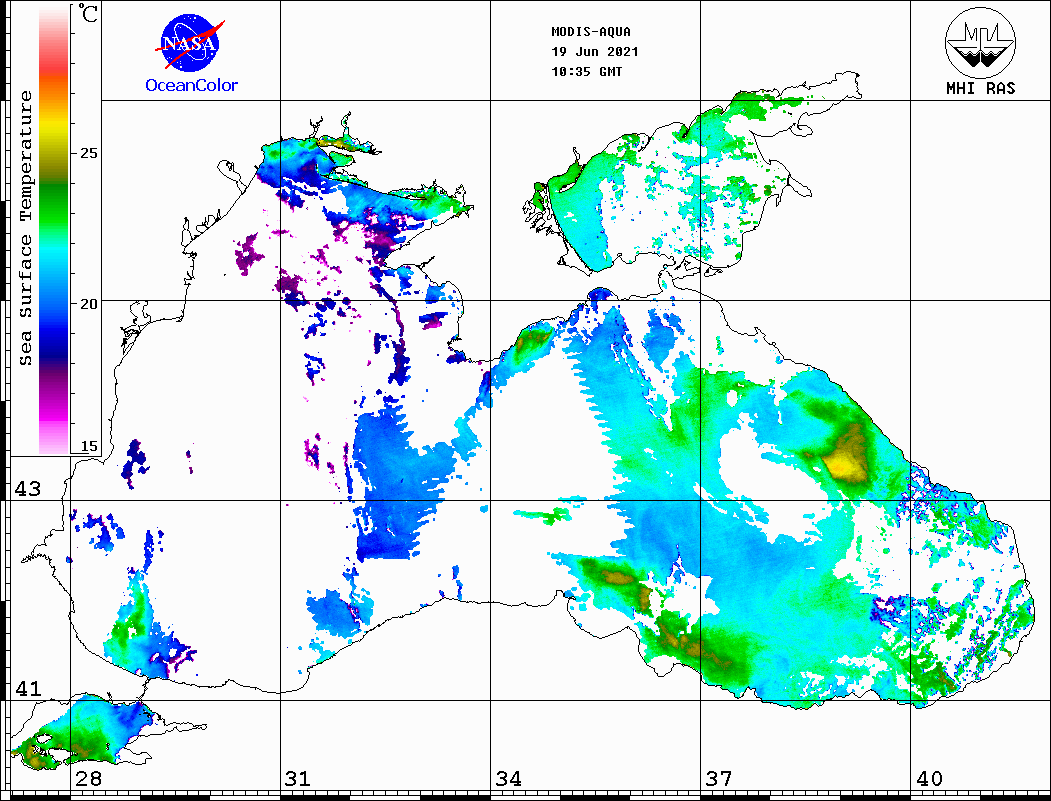Click the MHI RAS text label

pos(980,88)
